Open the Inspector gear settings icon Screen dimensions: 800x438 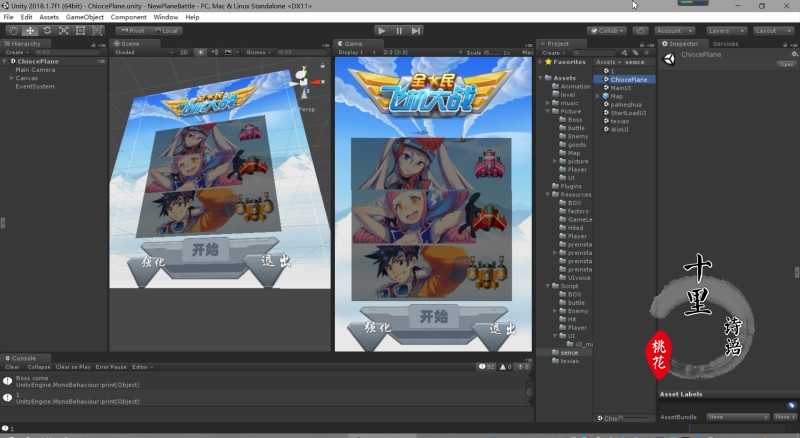pos(794,54)
